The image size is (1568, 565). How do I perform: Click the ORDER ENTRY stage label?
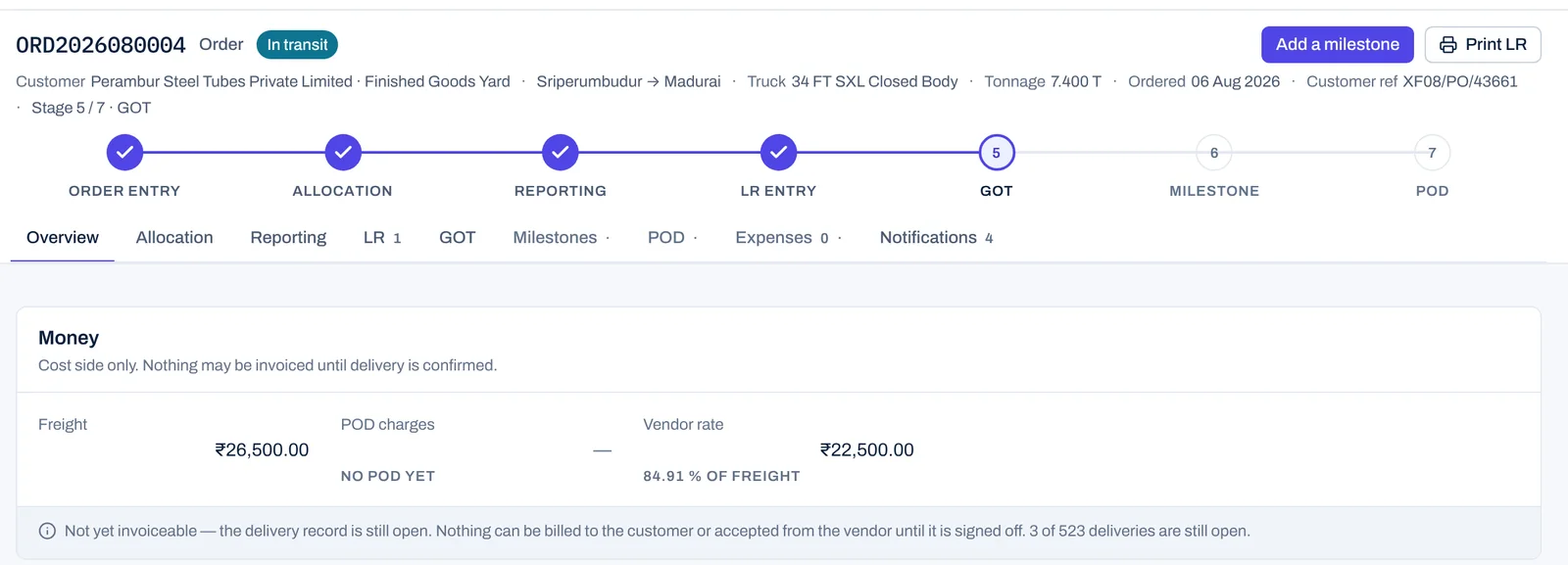124,191
